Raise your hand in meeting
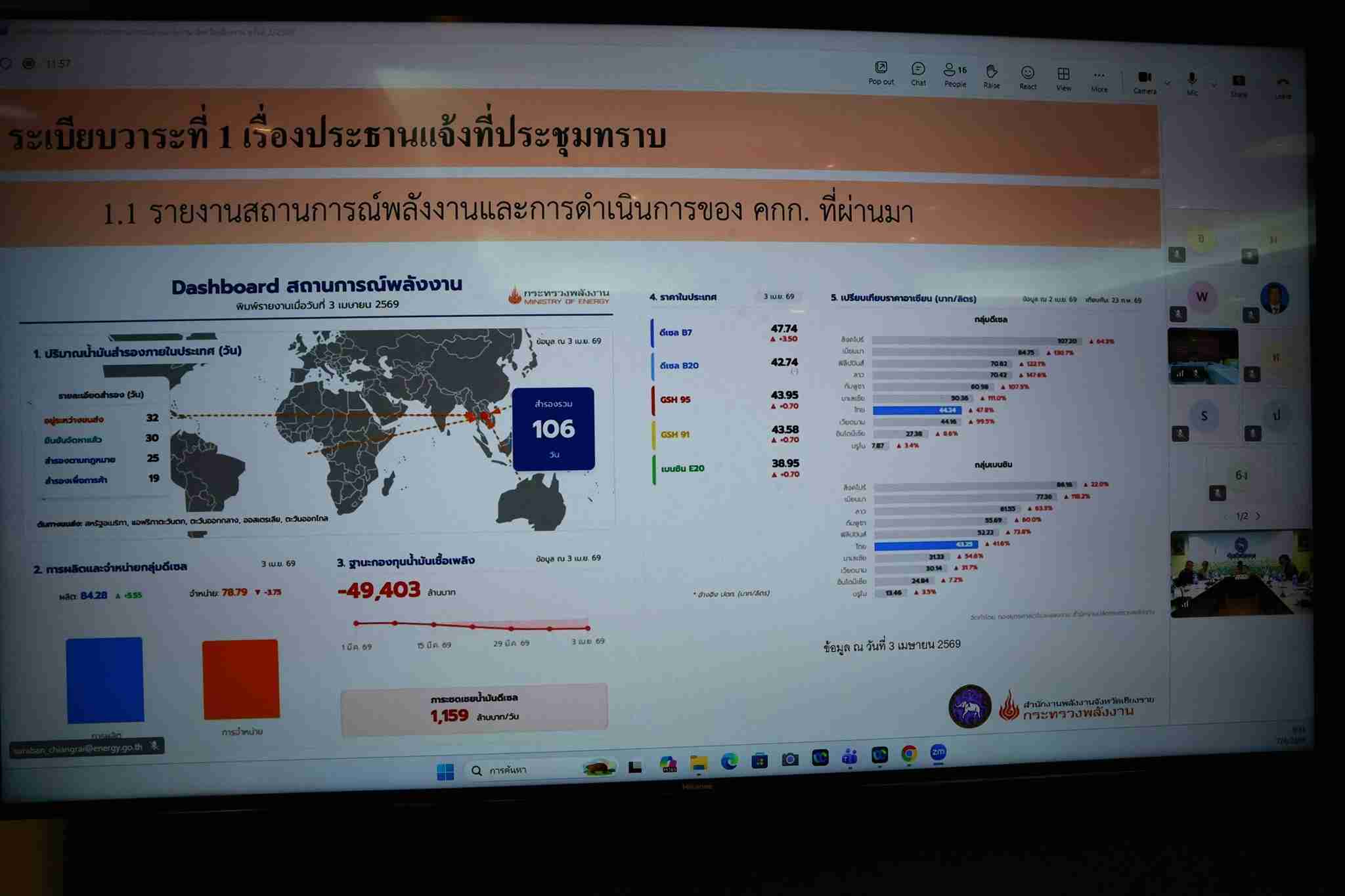The image size is (1345, 896). tap(992, 77)
